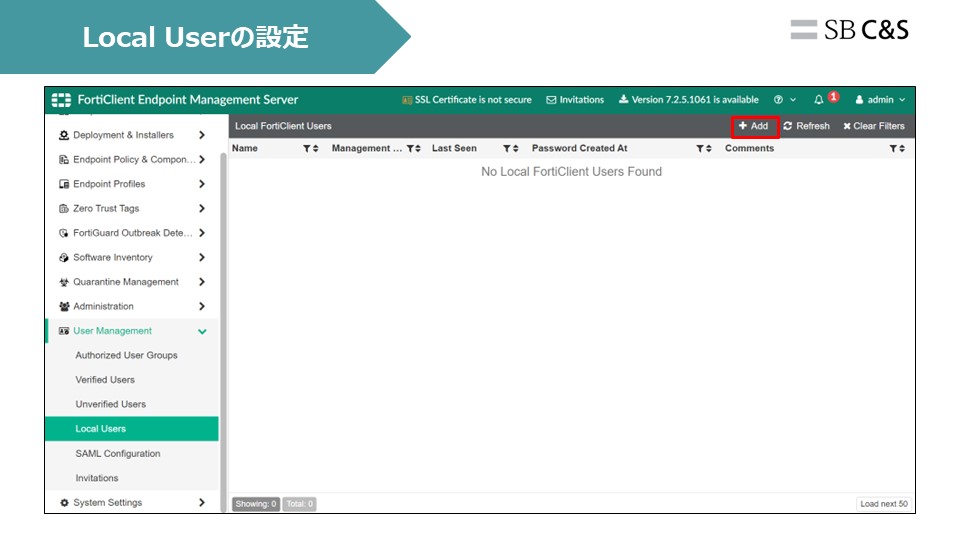Filter the Name column
960x540 pixels.
307,148
